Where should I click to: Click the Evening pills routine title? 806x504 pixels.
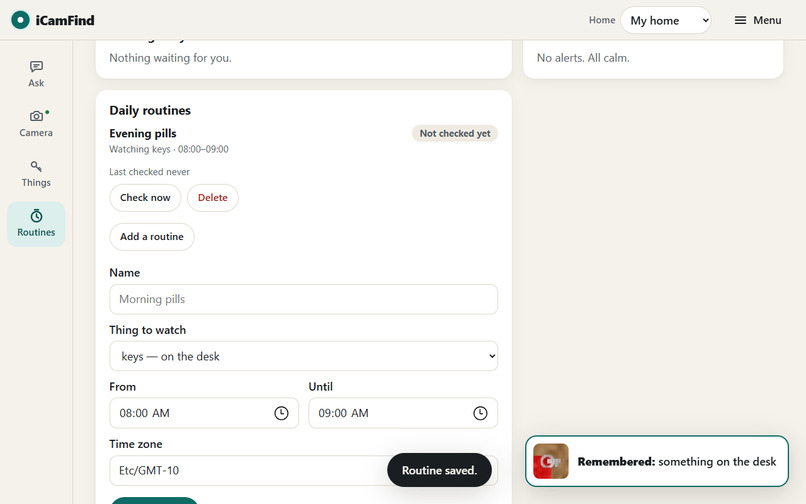click(143, 133)
